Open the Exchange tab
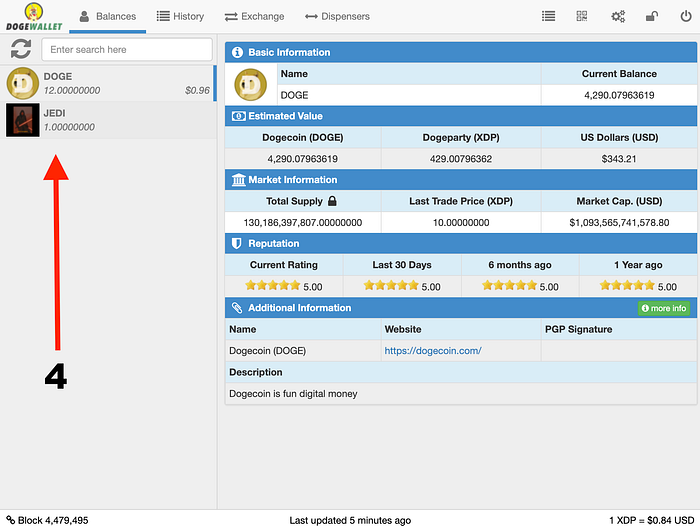 coord(254,17)
